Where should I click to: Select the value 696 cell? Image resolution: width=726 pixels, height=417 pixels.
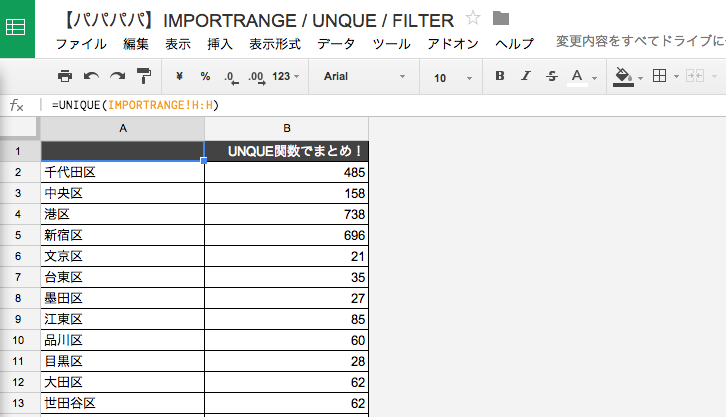pos(287,235)
